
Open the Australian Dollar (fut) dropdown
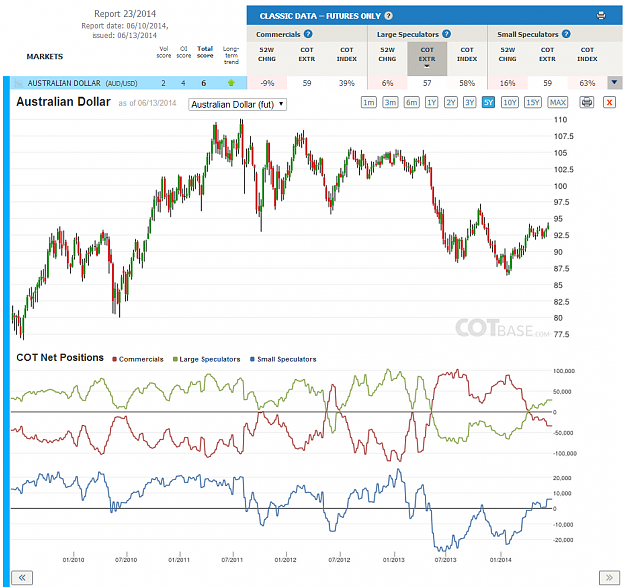[237, 104]
